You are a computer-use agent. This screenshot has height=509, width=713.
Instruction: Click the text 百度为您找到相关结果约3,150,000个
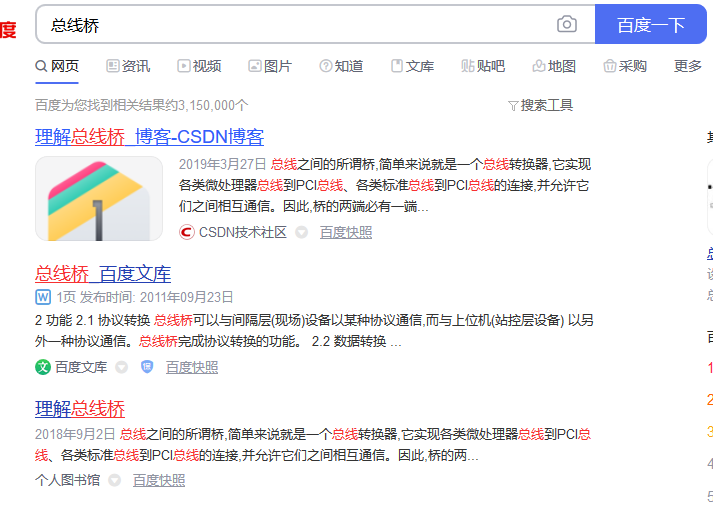click(x=142, y=105)
